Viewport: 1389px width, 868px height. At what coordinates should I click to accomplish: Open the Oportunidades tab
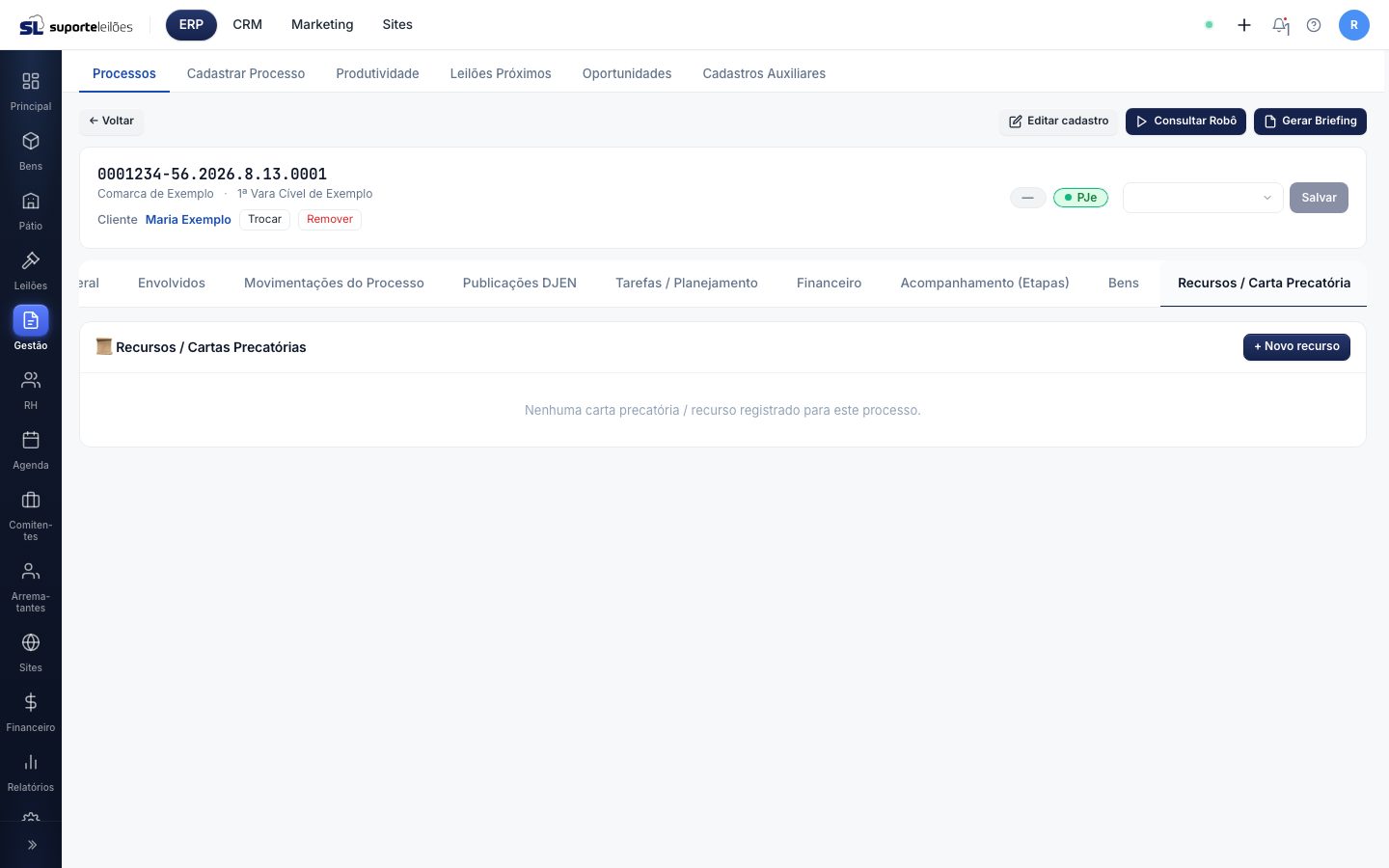[627, 73]
